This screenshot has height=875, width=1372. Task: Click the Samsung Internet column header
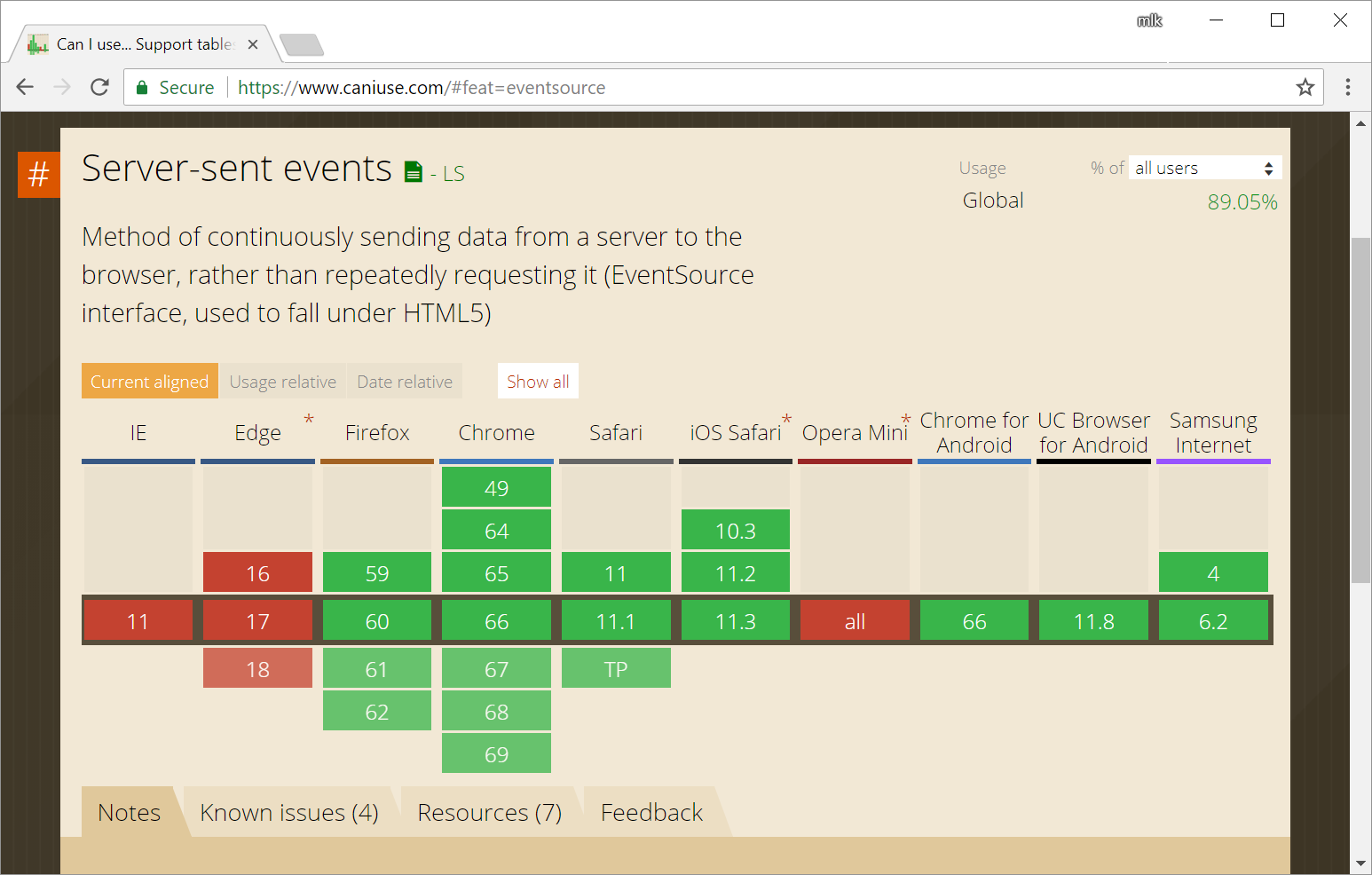[x=1213, y=432]
